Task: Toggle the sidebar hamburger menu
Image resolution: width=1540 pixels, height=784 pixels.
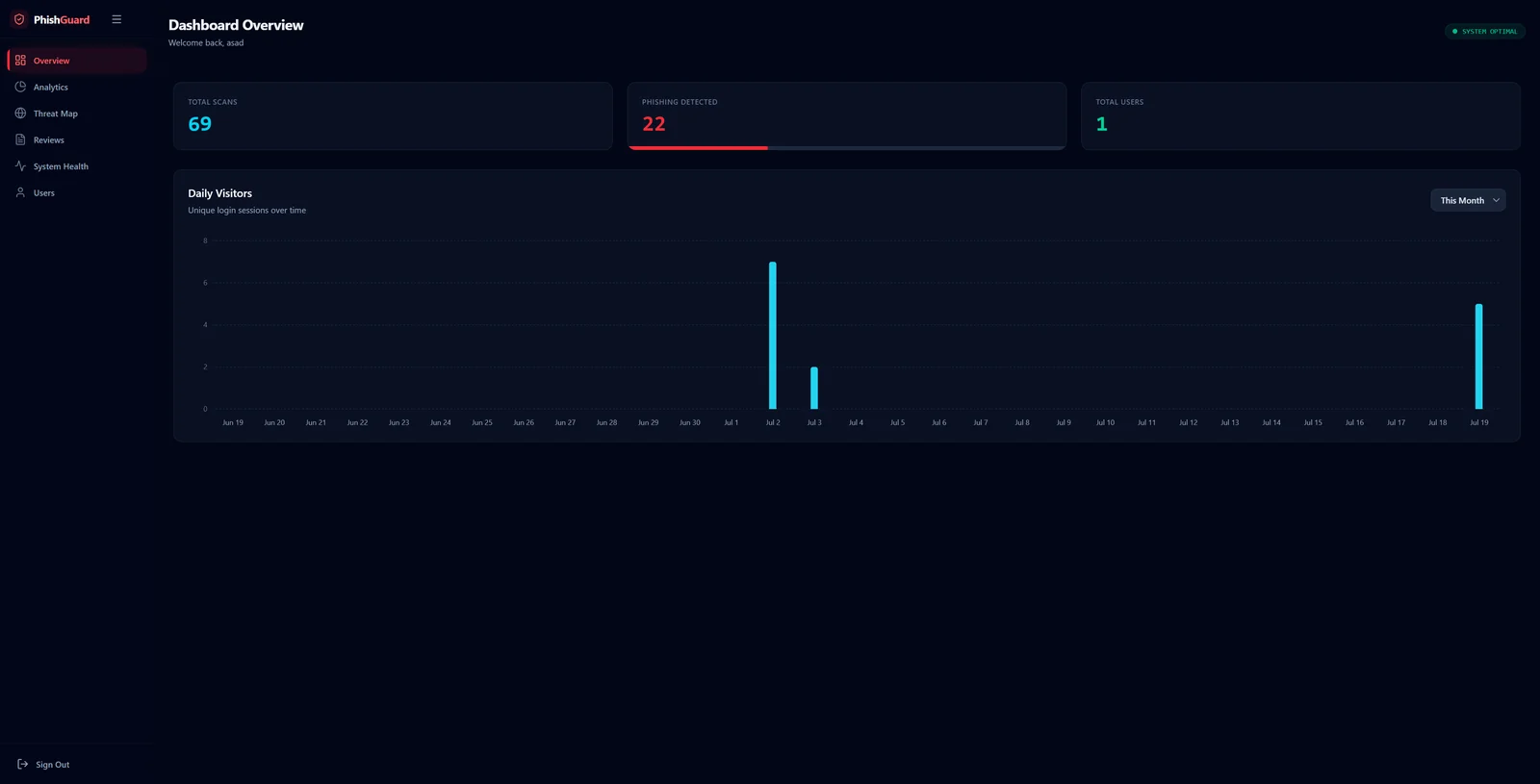Action: coord(116,19)
